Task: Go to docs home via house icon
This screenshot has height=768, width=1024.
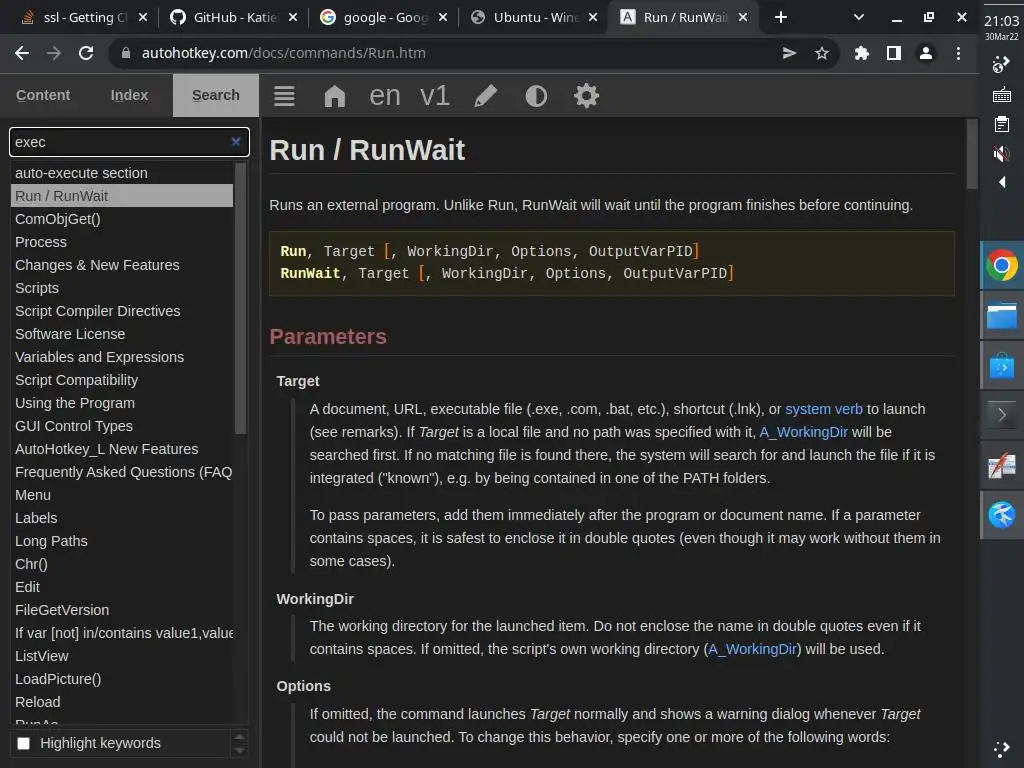Action: (334, 96)
